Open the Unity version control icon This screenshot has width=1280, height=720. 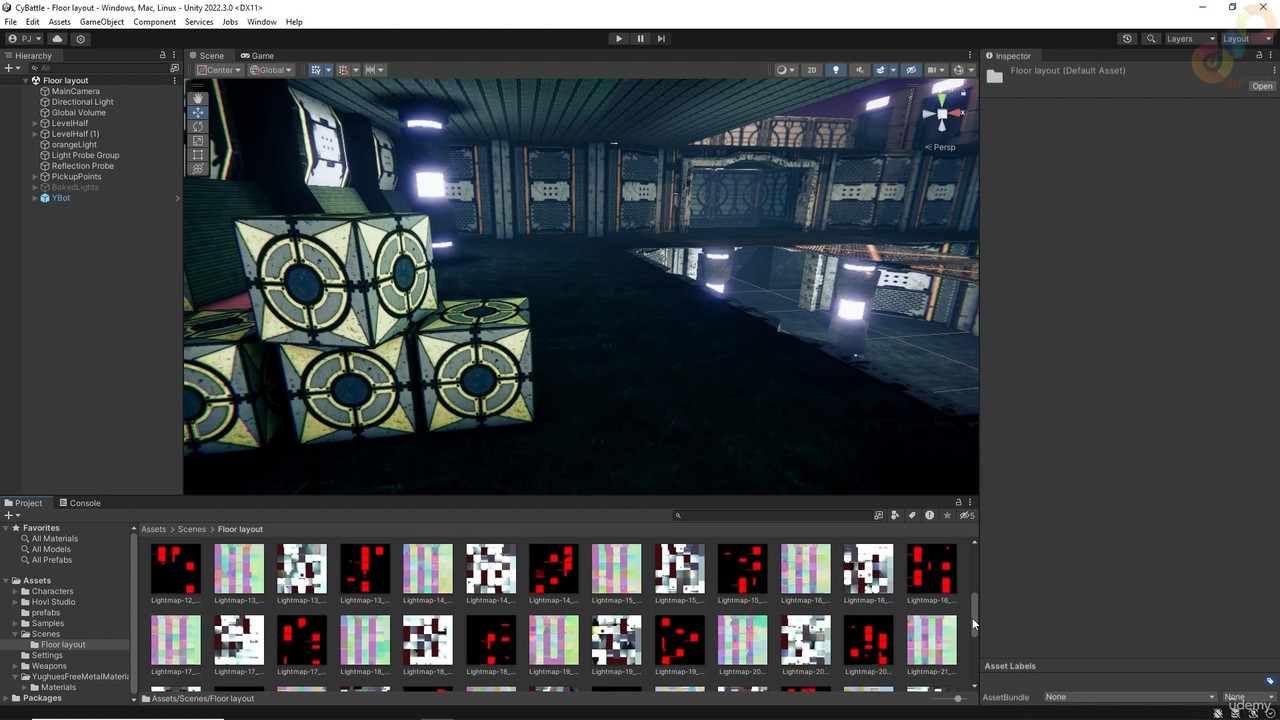coord(80,39)
